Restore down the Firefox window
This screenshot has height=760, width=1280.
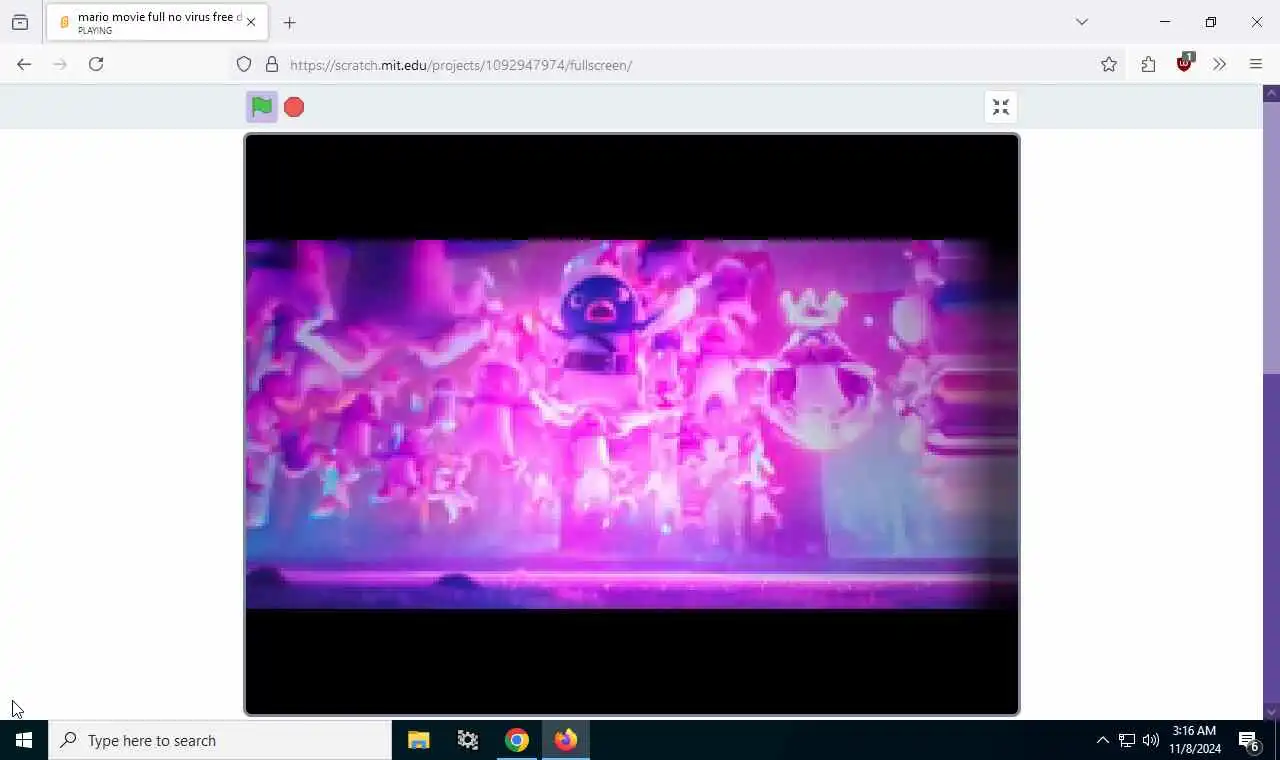(x=1211, y=22)
